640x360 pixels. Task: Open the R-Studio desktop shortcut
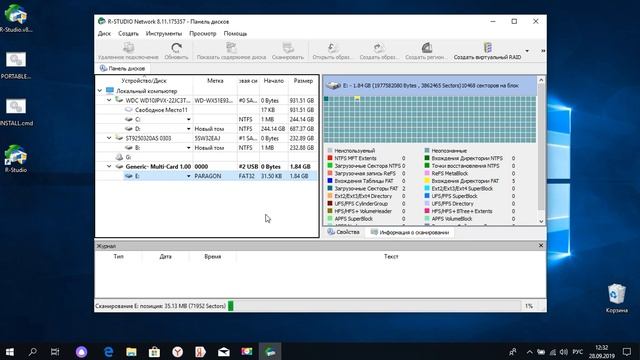pos(16,158)
